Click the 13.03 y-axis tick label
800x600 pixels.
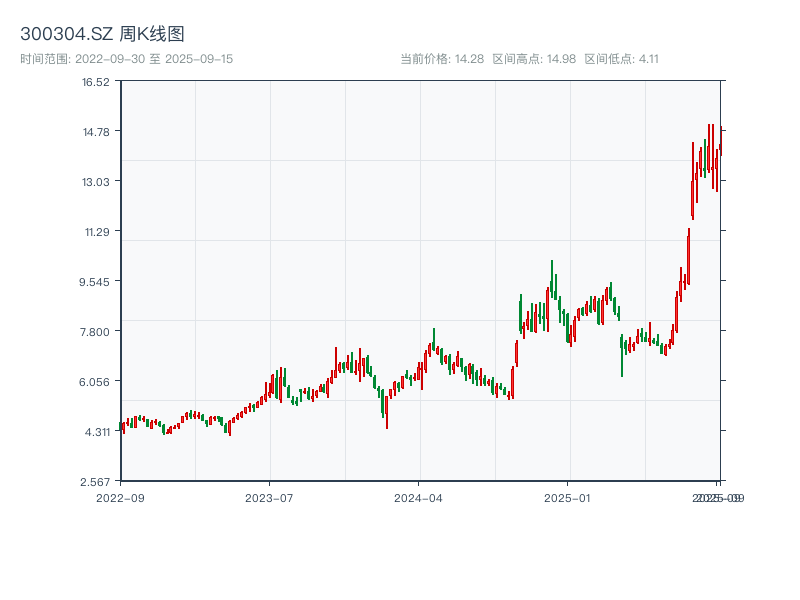(x=96, y=182)
